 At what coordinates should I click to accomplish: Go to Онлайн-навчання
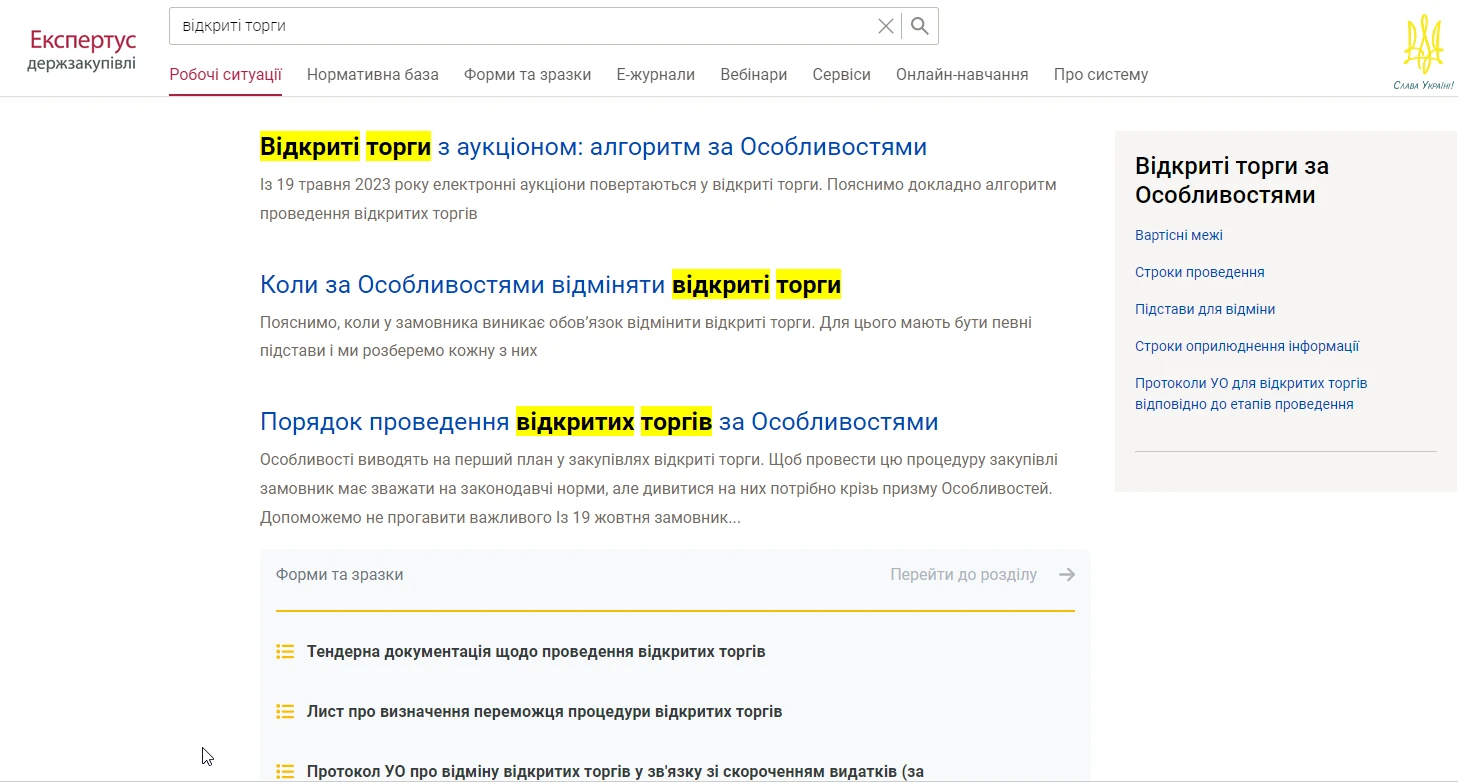click(x=961, y=74)
